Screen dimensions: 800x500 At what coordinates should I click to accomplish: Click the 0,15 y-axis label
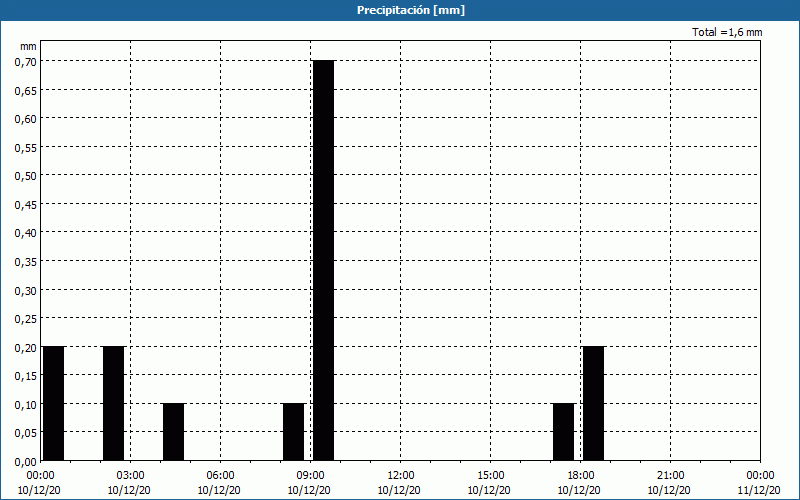(26, 376)
